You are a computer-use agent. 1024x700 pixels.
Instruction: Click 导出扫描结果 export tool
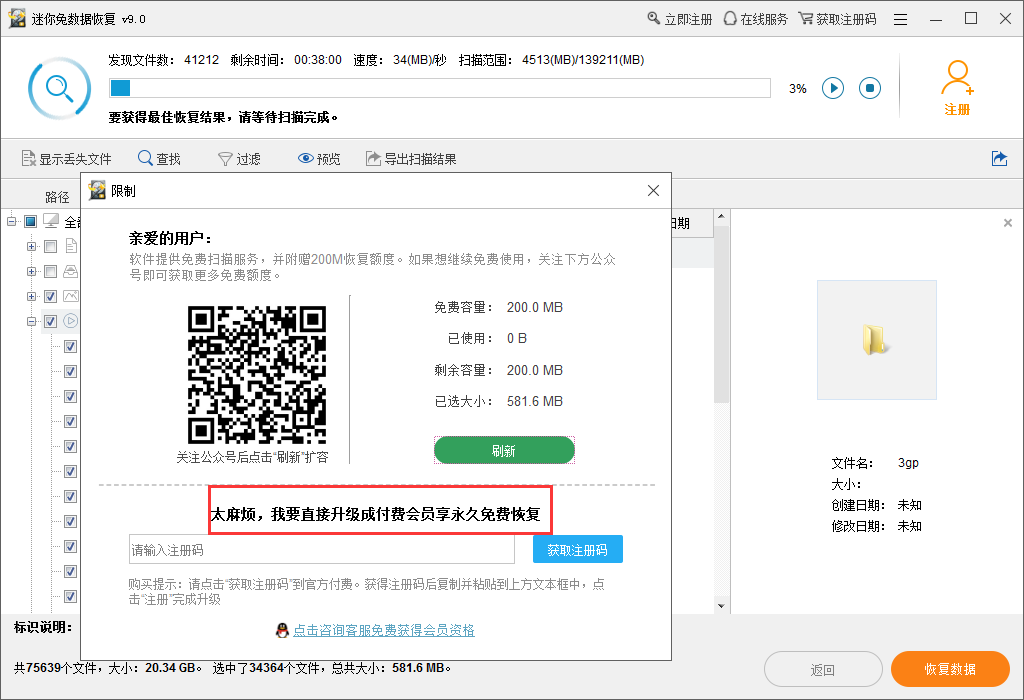point(411,159)
